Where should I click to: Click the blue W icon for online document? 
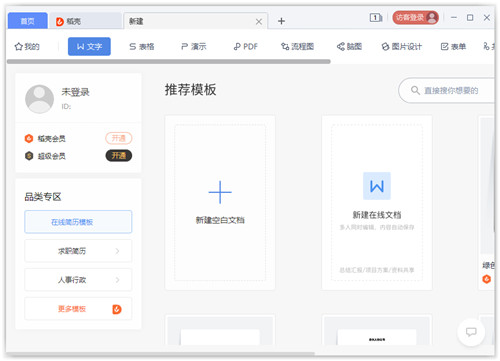(x=377, y=186)
